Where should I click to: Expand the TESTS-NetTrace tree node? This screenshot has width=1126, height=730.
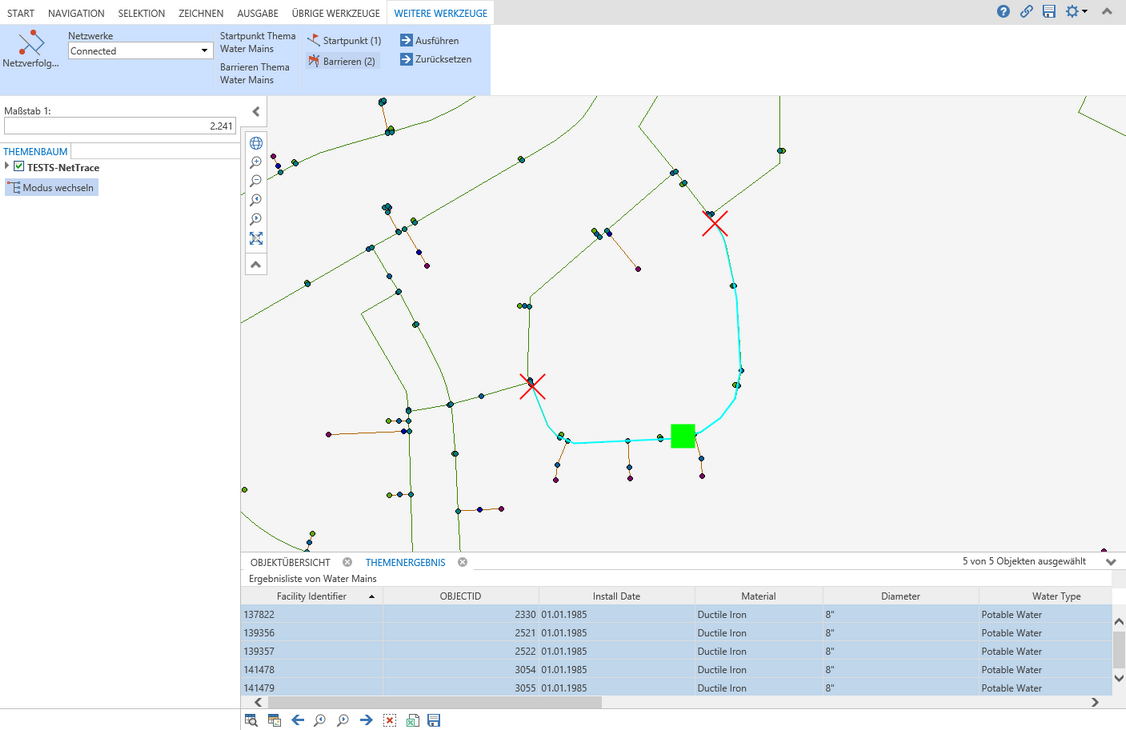[x=7, y=167]
